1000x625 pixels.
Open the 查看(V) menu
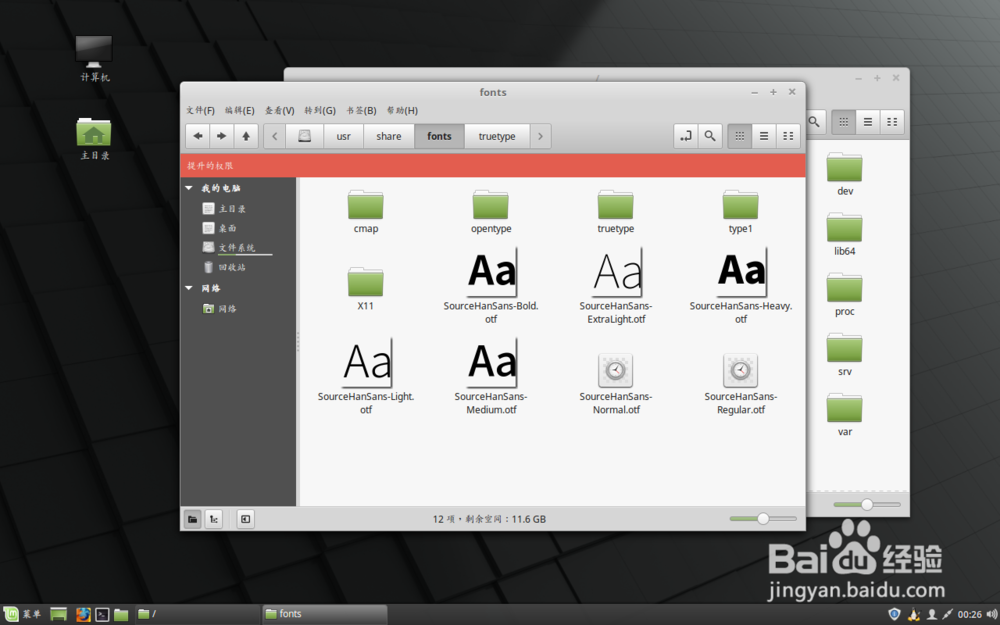tap(279, 110)
